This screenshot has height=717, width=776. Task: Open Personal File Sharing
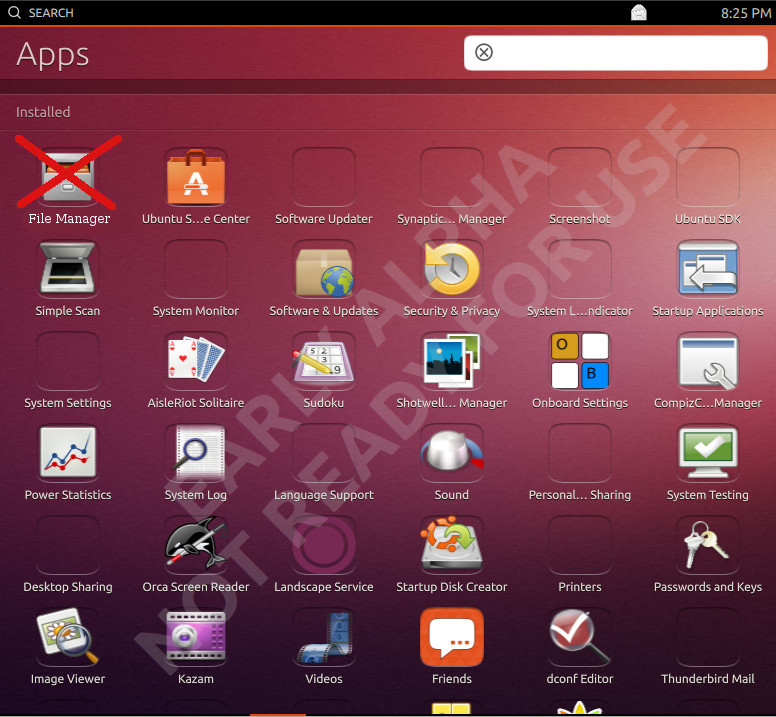[x=580, y=453]
